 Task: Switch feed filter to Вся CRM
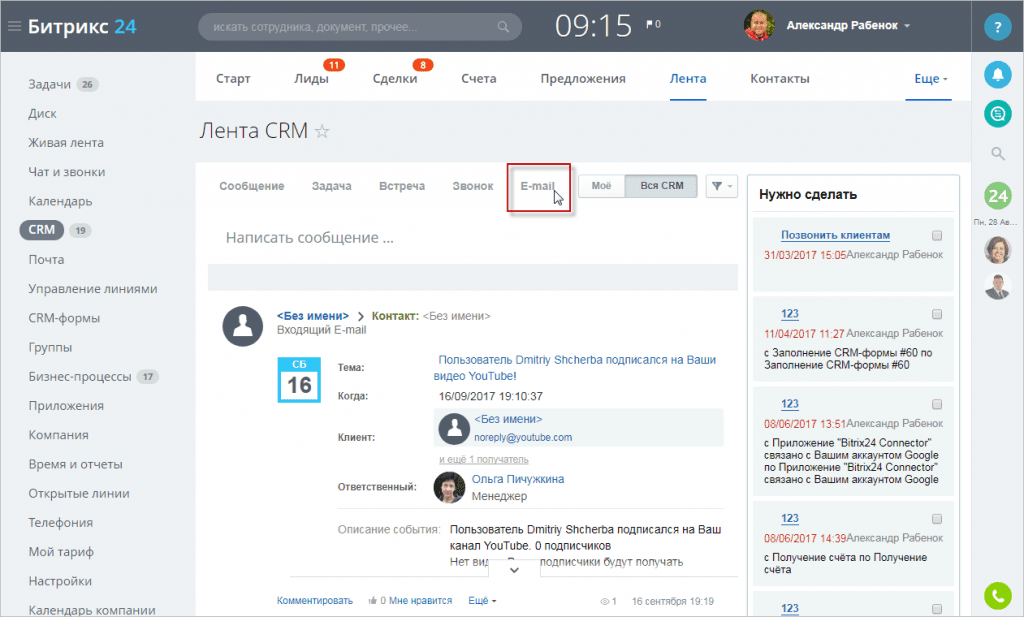[662, 186]
